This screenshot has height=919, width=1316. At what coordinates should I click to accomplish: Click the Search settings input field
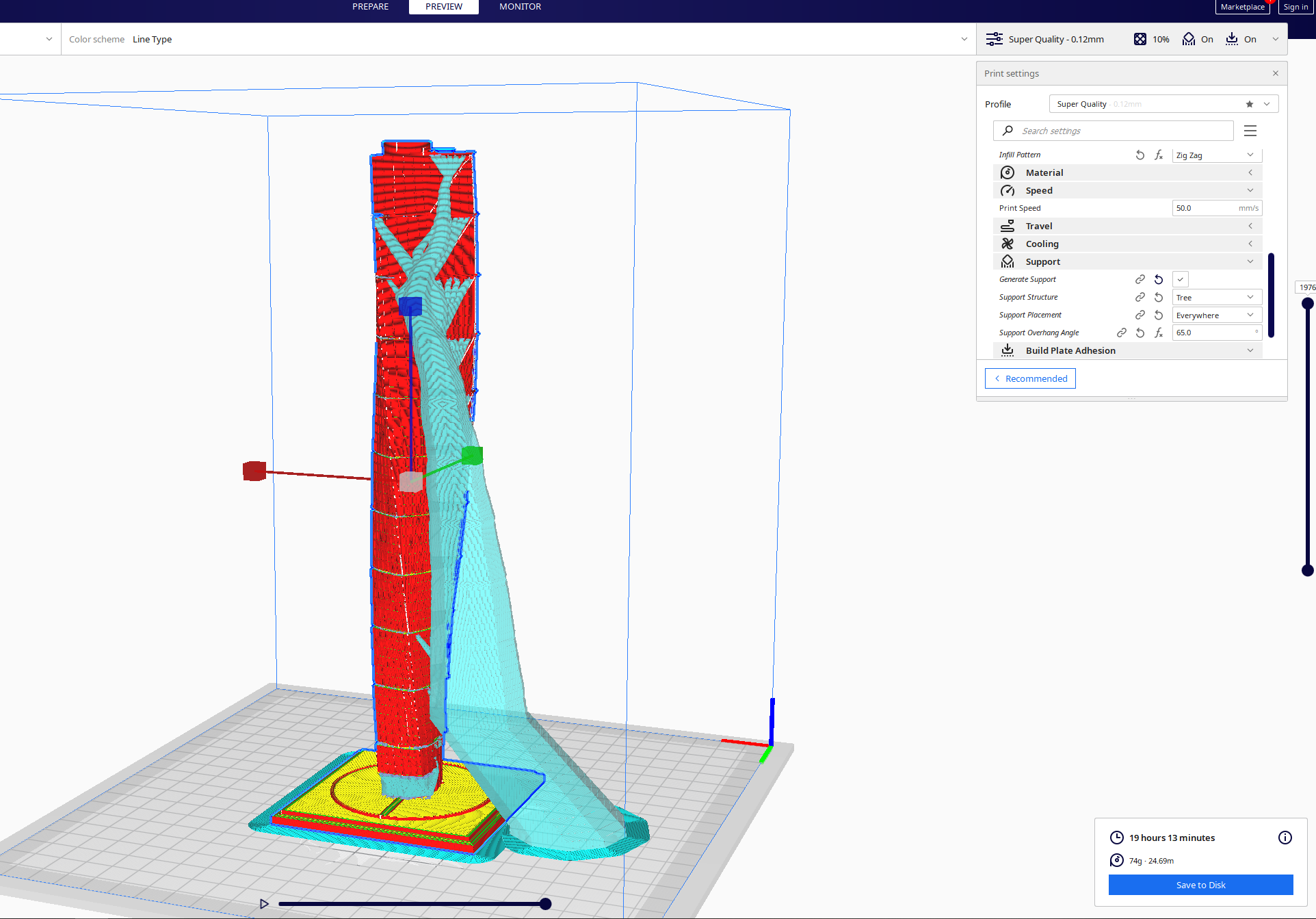pos(1122,131)
